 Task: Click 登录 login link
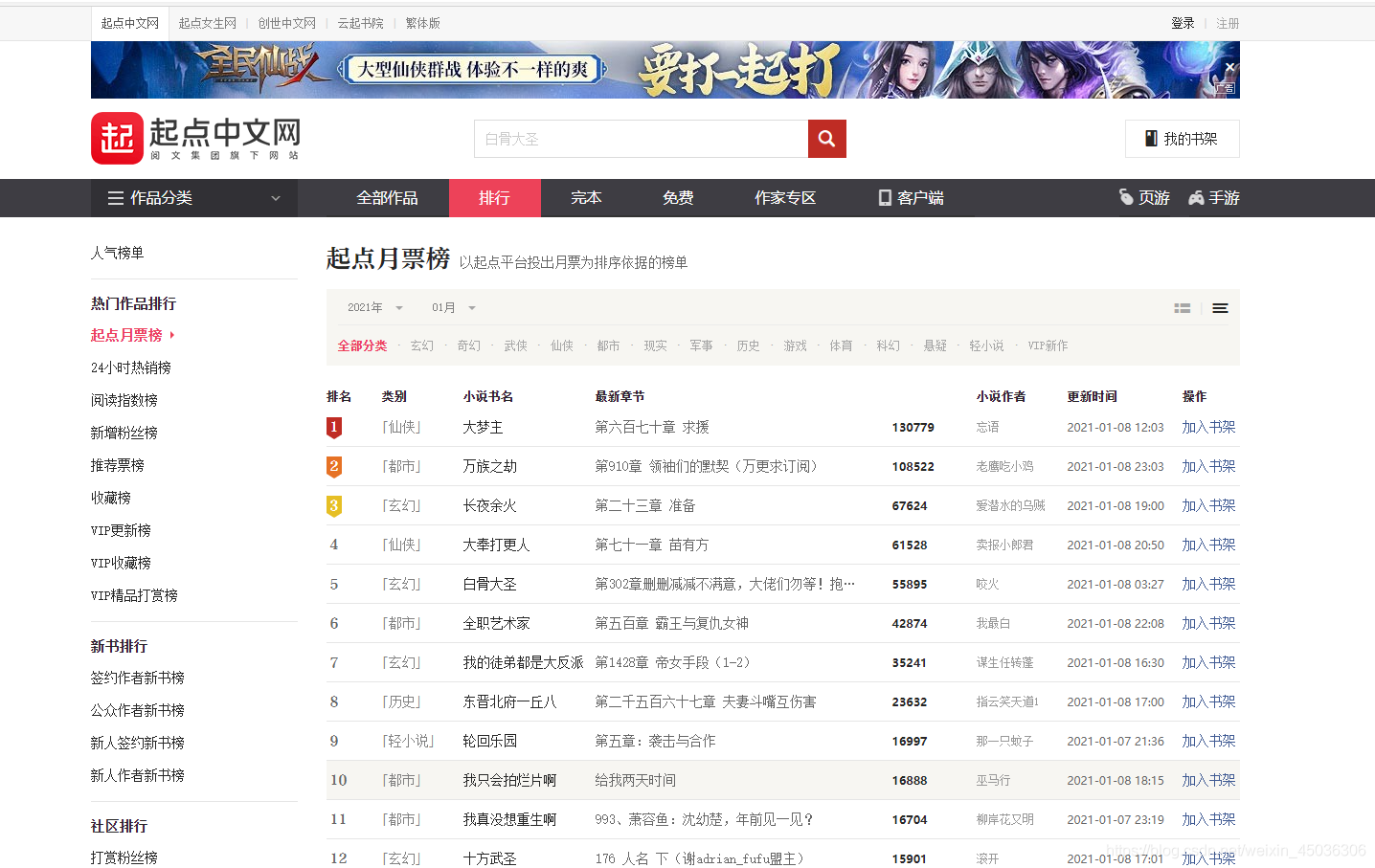[x=1183, y=23]
